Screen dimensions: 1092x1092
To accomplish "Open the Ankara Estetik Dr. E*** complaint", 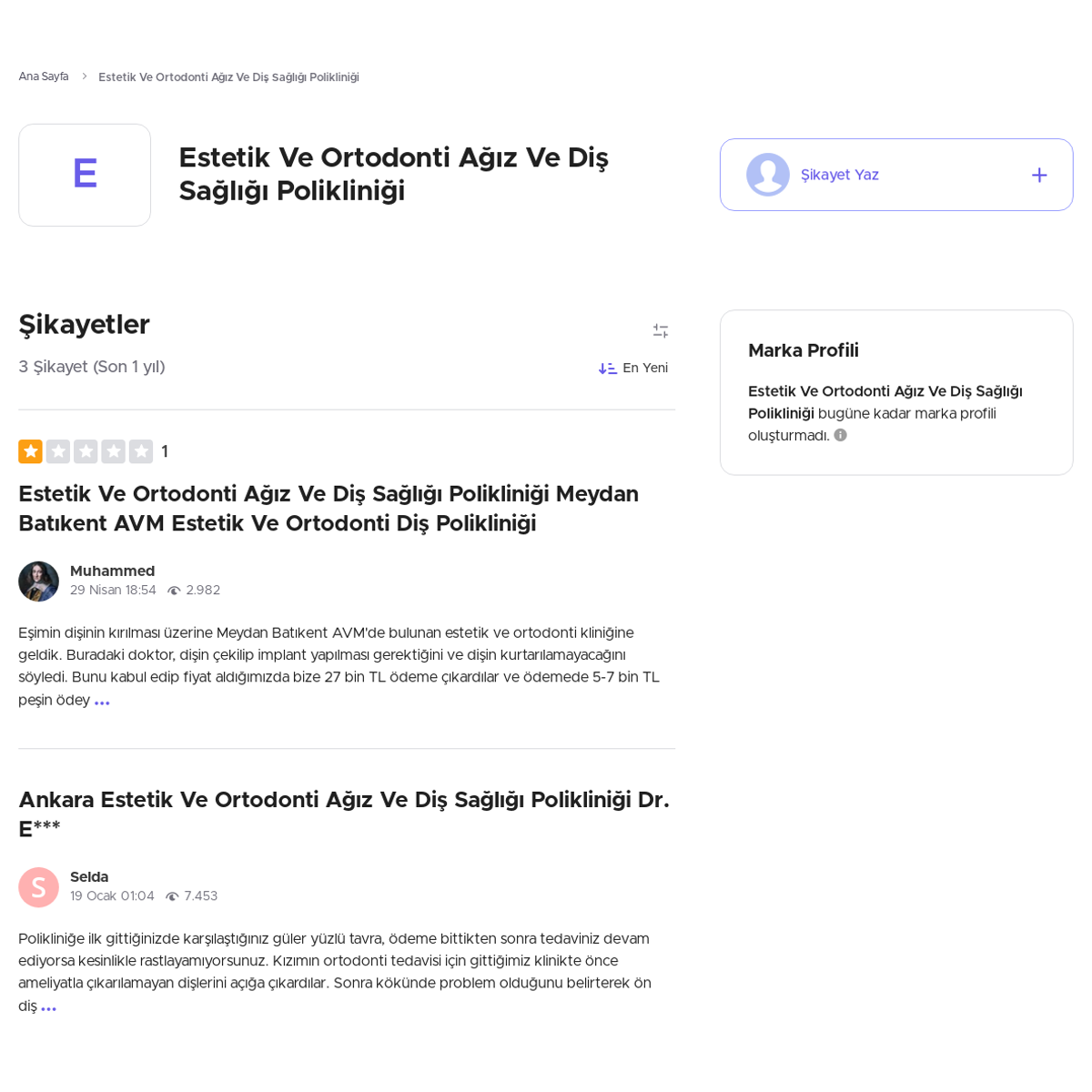I will [344, 814].
